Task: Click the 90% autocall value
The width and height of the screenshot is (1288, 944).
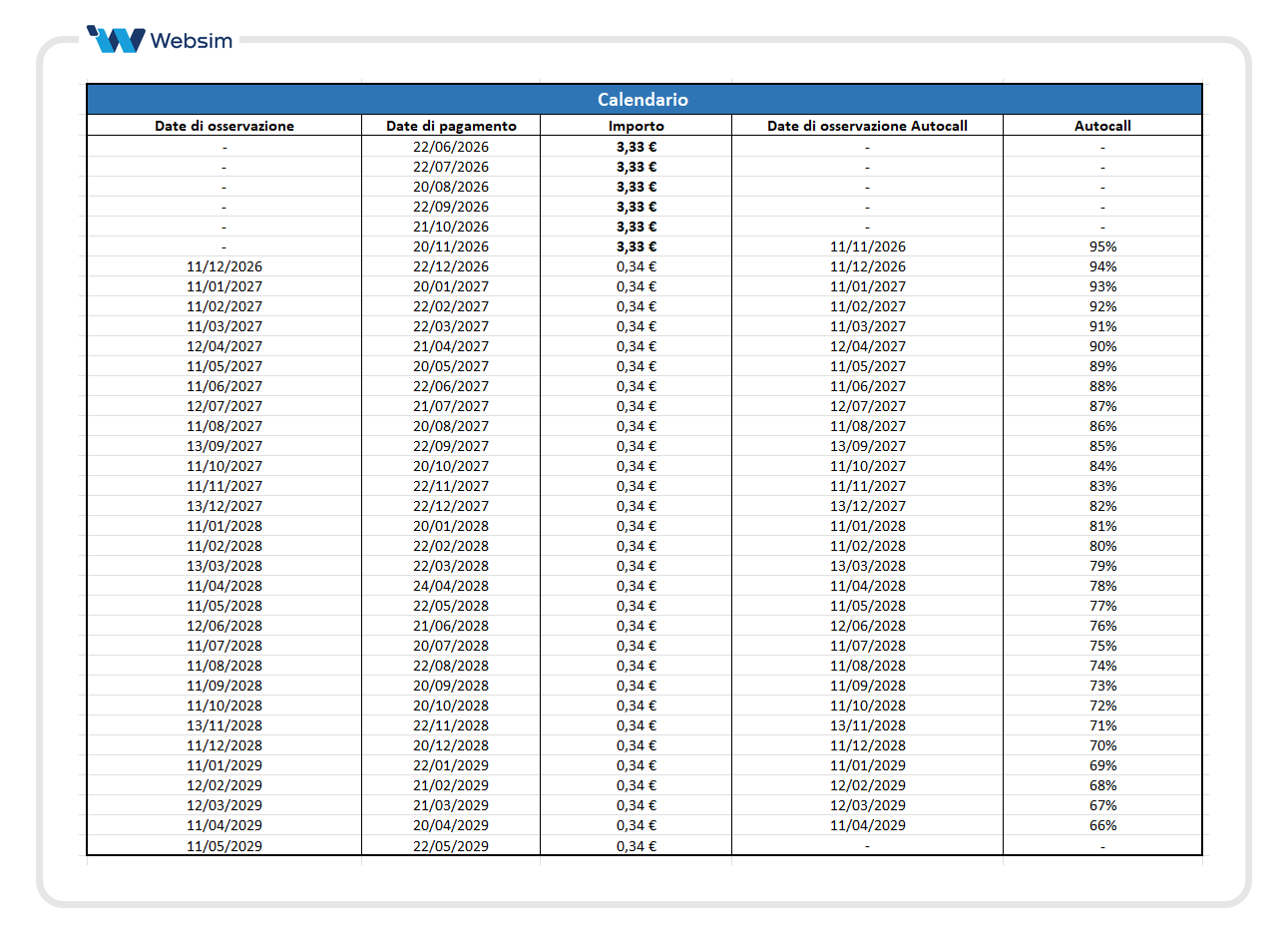Action: coord(1102,346)
